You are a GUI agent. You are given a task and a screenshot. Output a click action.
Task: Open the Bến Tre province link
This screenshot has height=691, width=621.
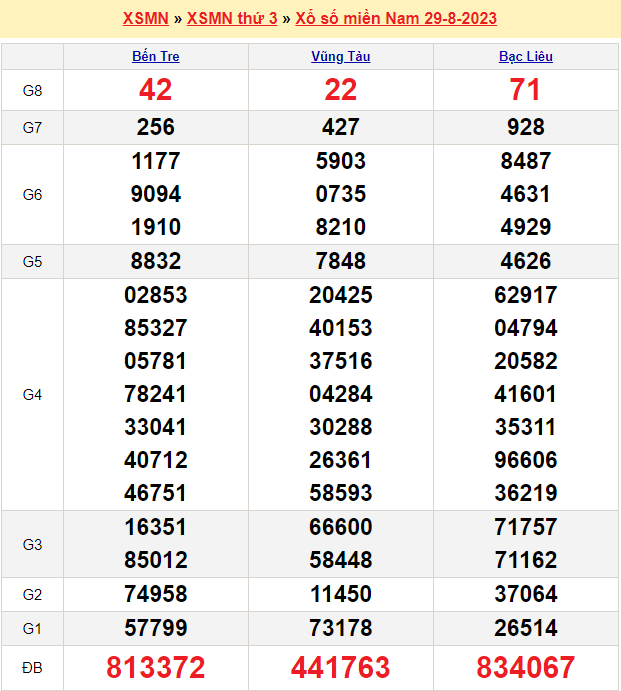click(156, 56)
